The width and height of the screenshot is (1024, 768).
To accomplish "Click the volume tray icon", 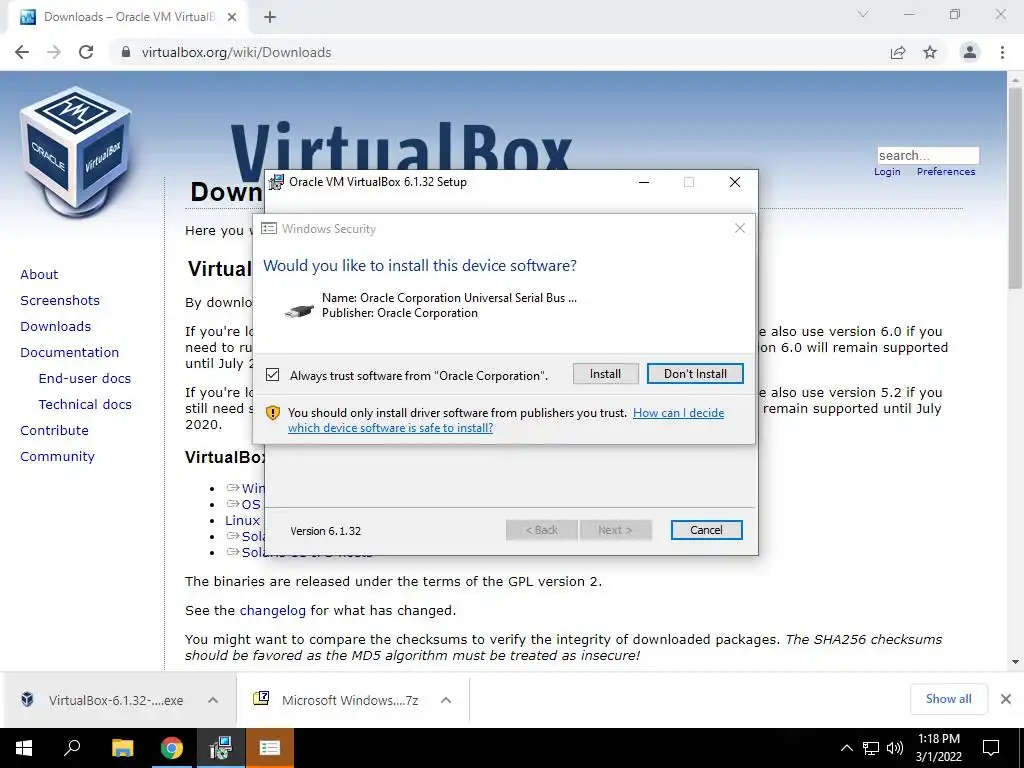I will point(895,748).
